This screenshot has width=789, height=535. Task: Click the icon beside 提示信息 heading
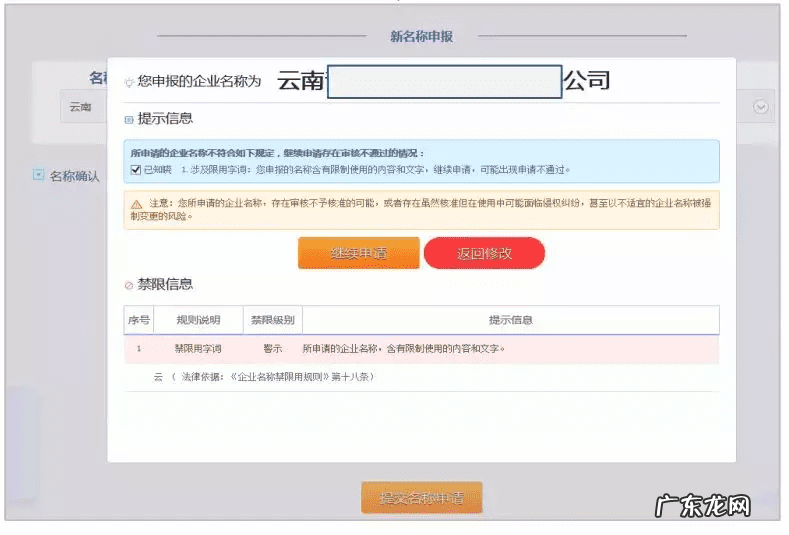coord(129,120)
